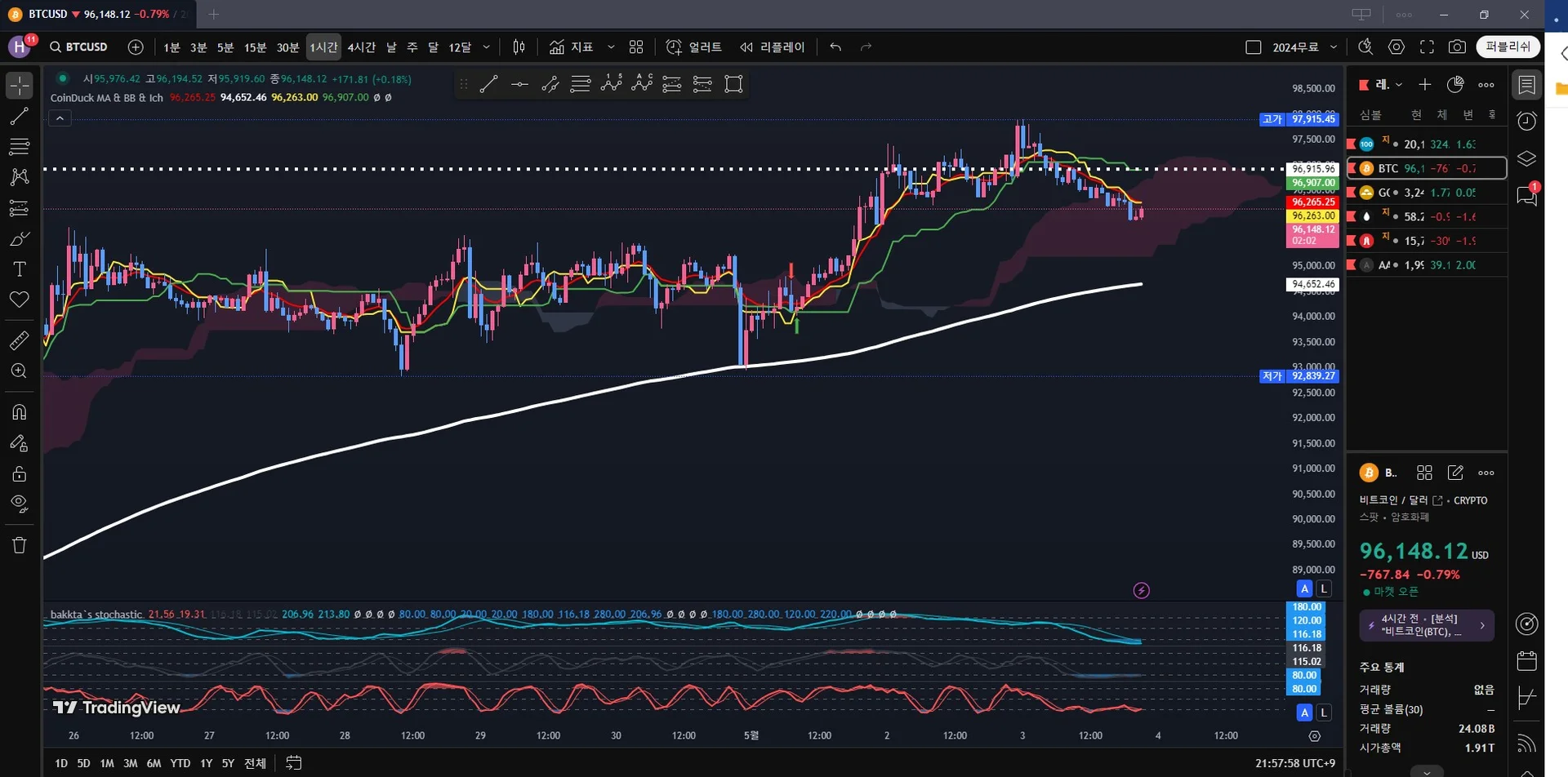Take a chart snapshot with camera
This screenshot has width=1568, height=777.
pyautogui.click(x=1457, y=47)
